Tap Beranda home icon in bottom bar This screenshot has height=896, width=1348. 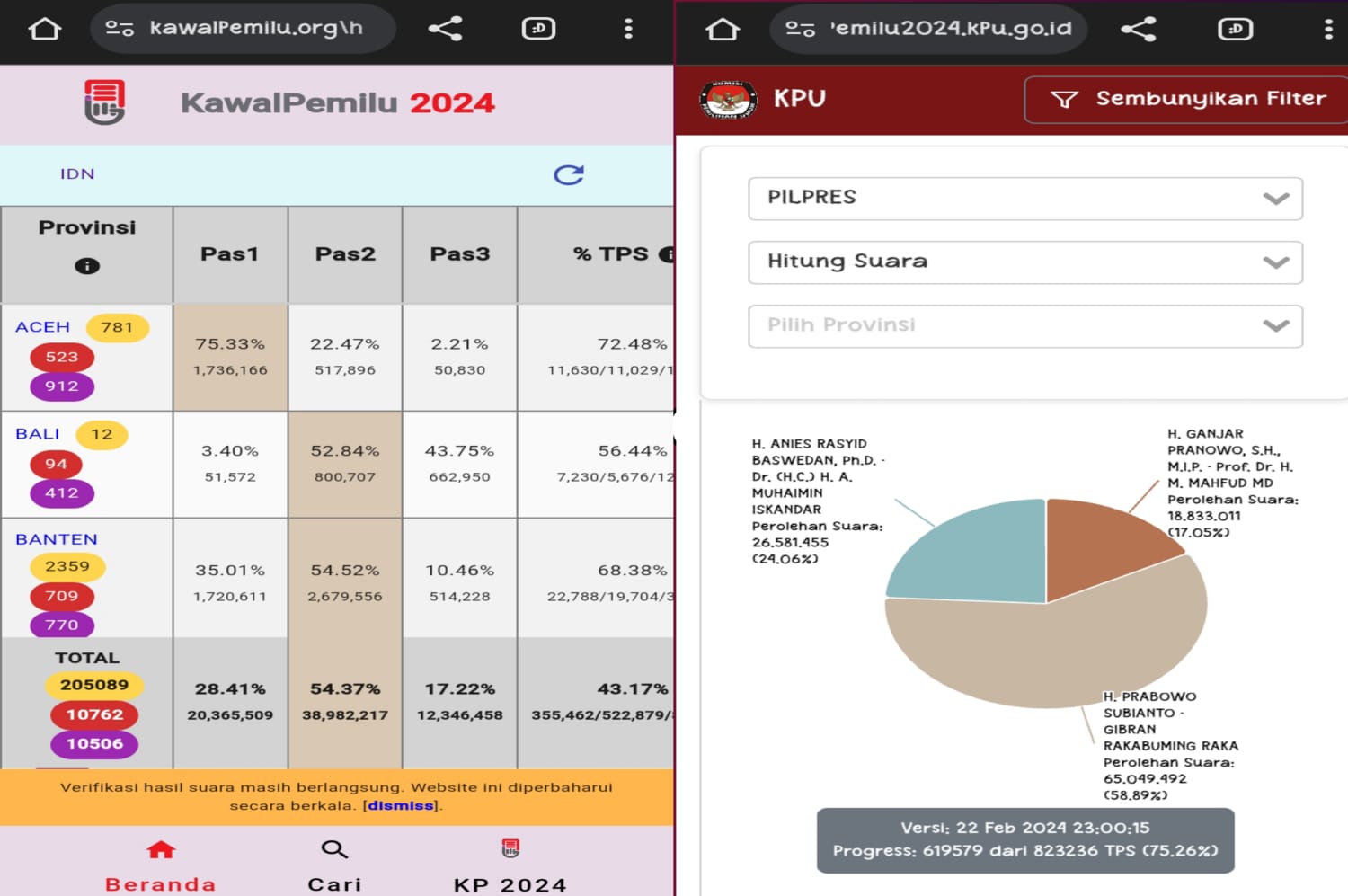pos(161,849)
